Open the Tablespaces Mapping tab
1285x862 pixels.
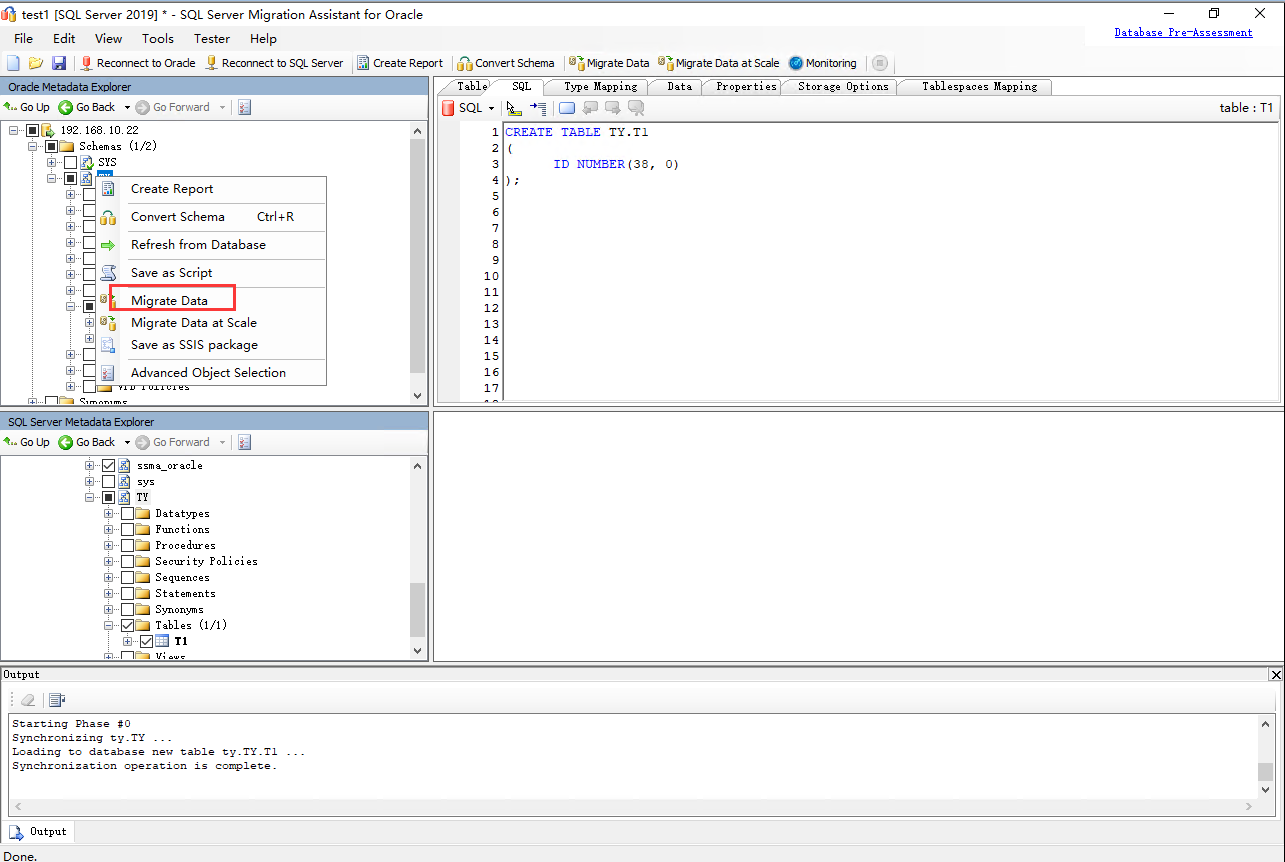pos(979,87)
